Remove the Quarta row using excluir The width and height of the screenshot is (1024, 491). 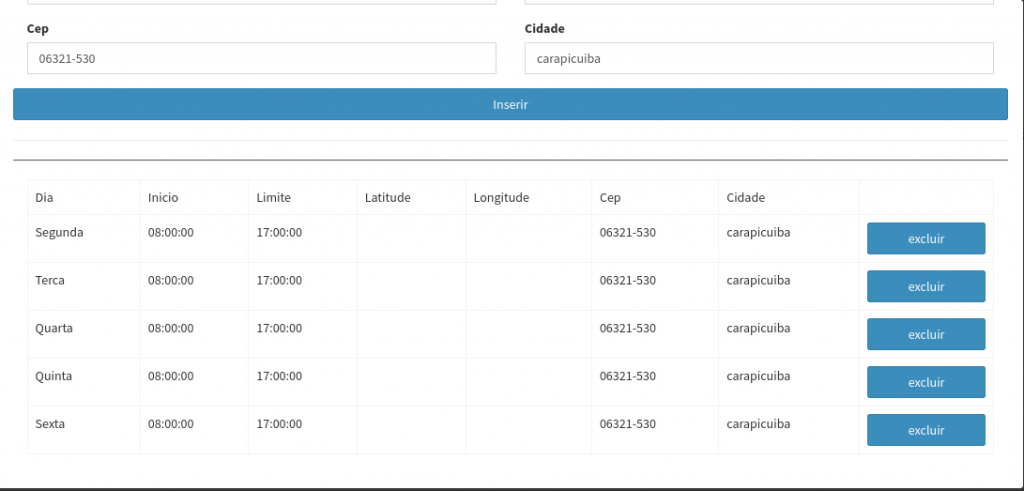pyautogui.click(x=925, y=335)
